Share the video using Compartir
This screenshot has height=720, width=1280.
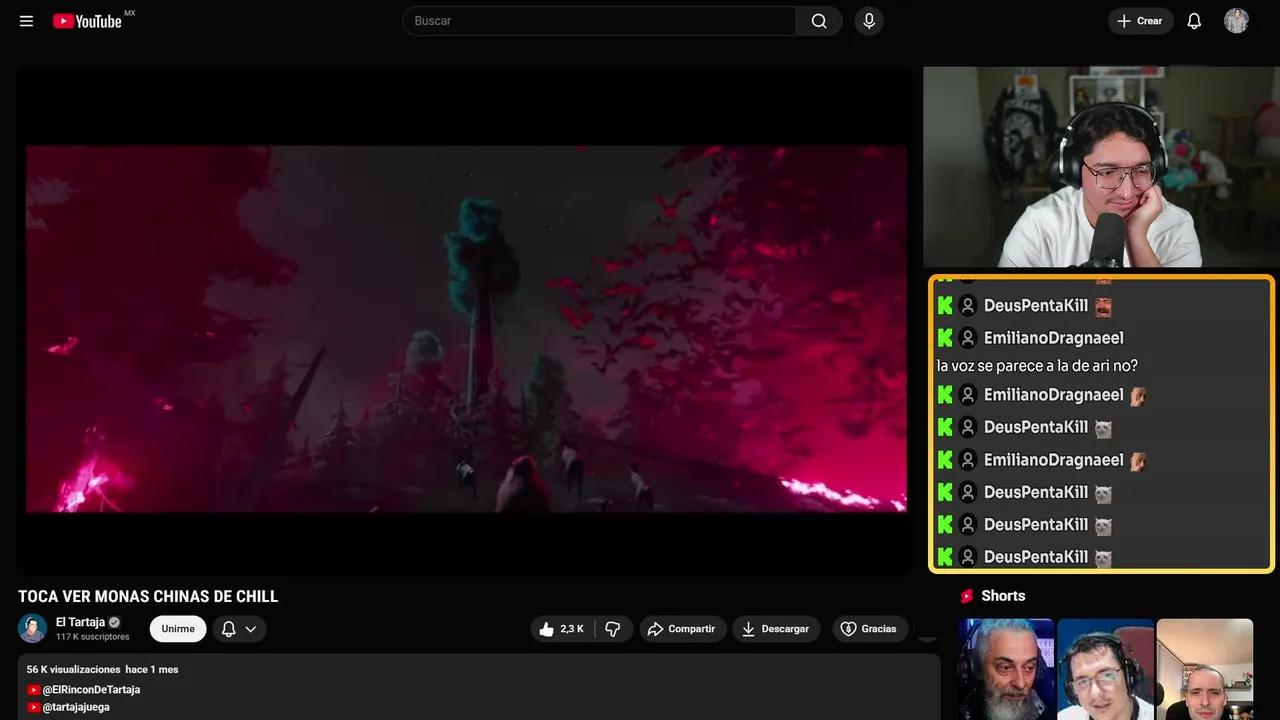[x=683, y=629]
